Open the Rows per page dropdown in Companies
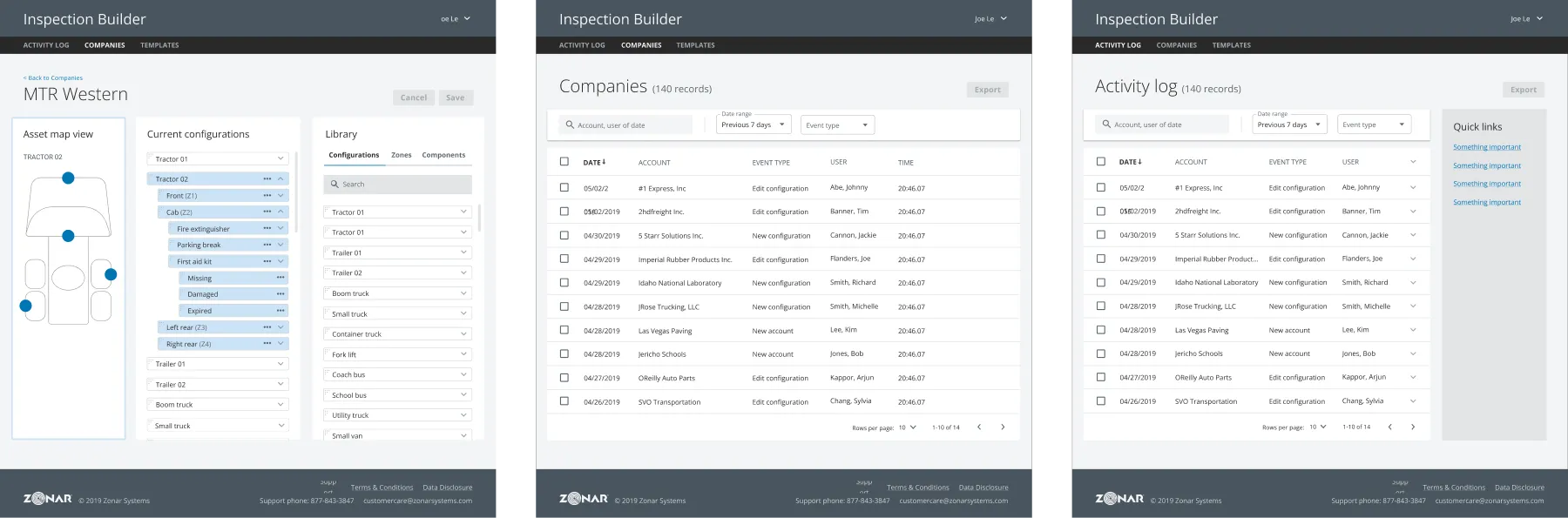Image resolution: width=1568 pixels, height=518 pixels. (x=908, y=427)
